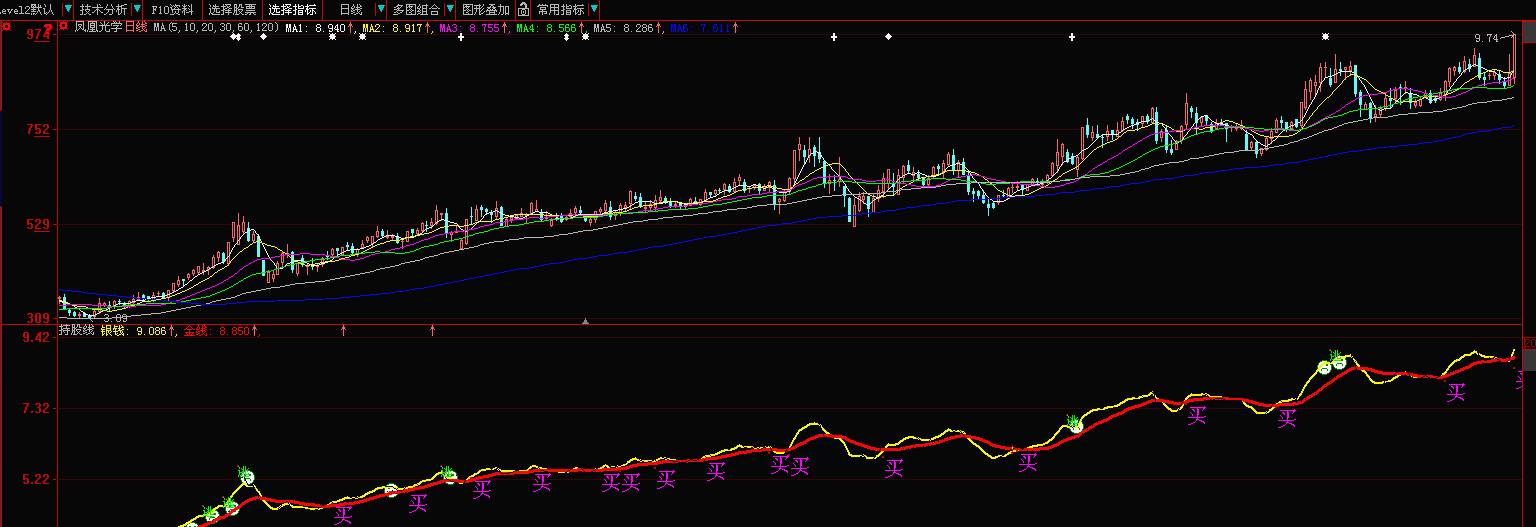The width and height of the screenshot is (1536, 527).
Task: Click the Level2默认 label
Action: (28, 10)
